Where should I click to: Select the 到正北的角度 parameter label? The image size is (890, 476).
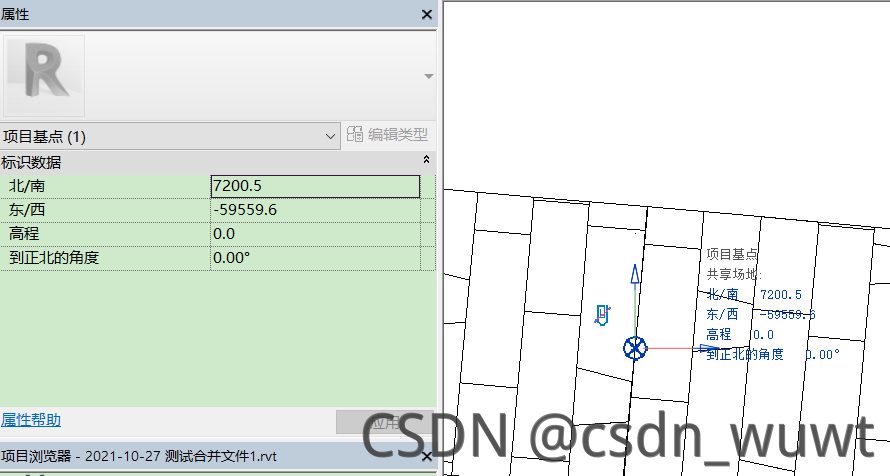54,258
